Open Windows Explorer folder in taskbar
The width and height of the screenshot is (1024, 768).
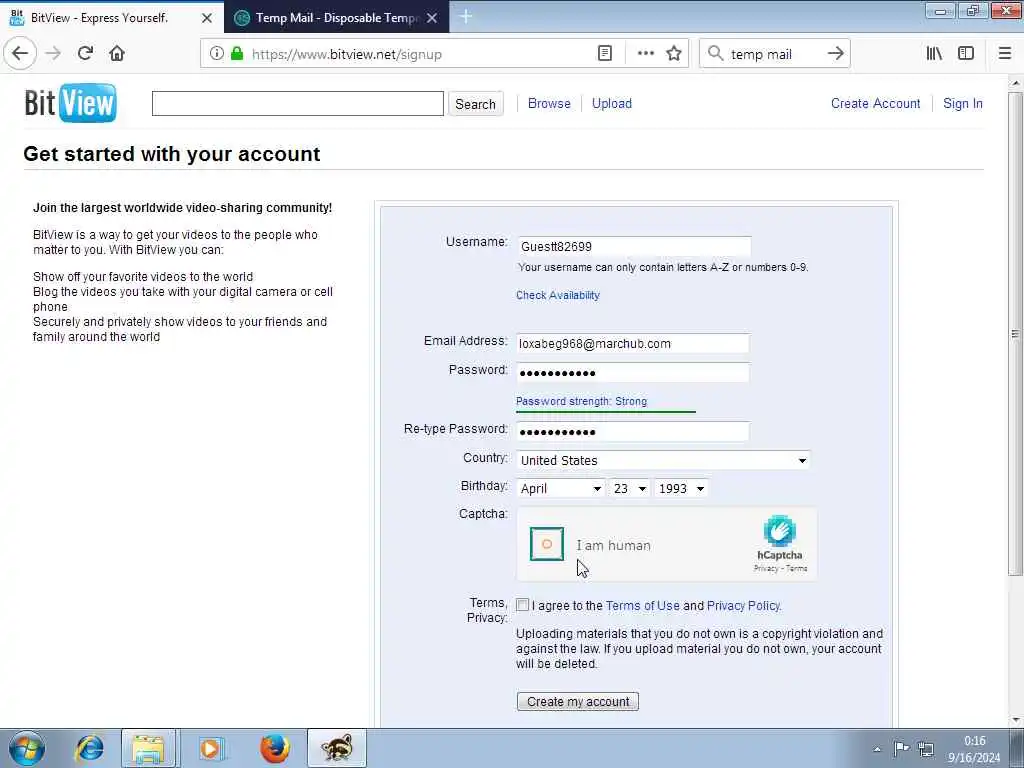coord(149,748)
